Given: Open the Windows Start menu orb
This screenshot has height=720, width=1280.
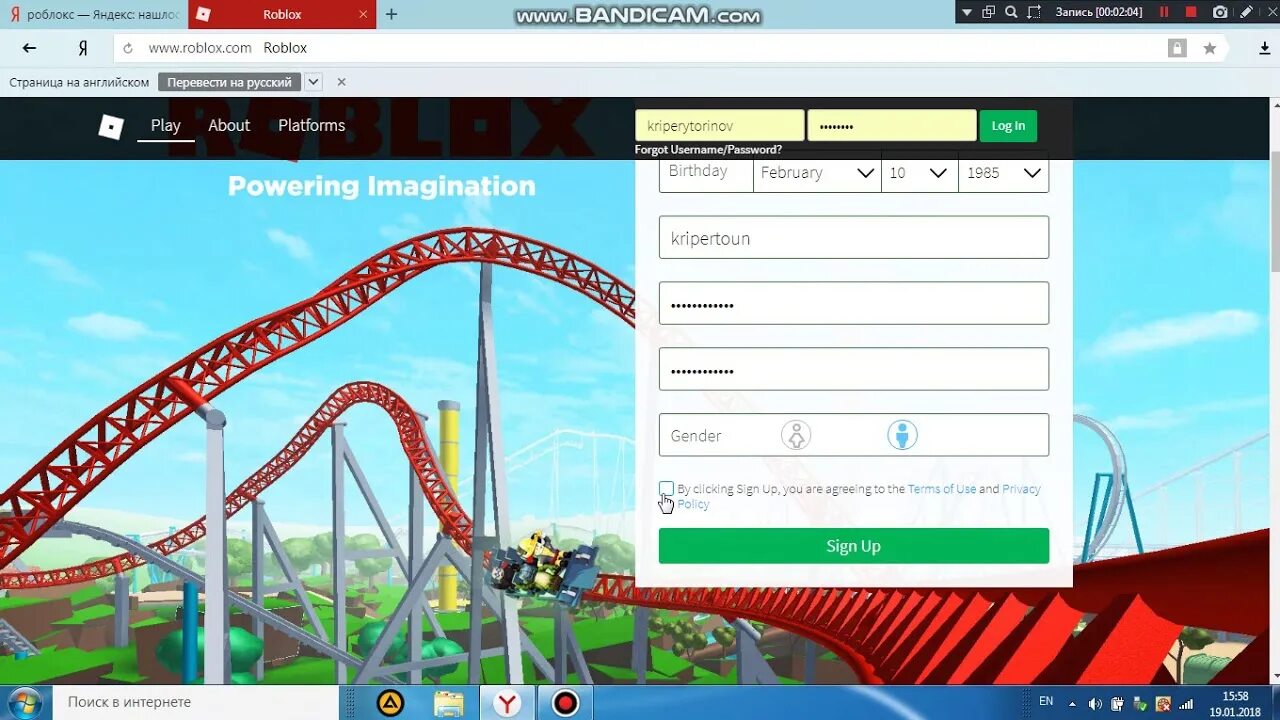Looking at the screenshot, I should click(x=24, y=702).
